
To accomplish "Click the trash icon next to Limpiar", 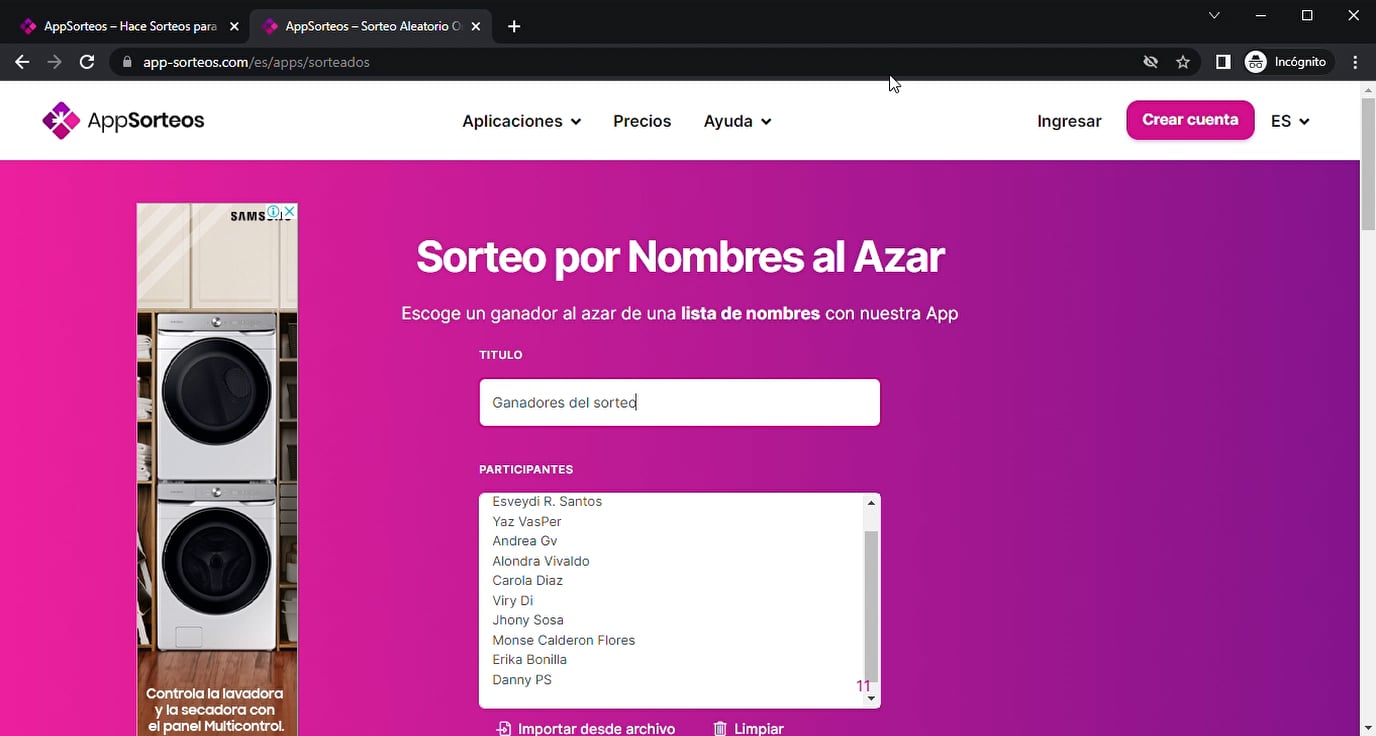I will point(720,729).
